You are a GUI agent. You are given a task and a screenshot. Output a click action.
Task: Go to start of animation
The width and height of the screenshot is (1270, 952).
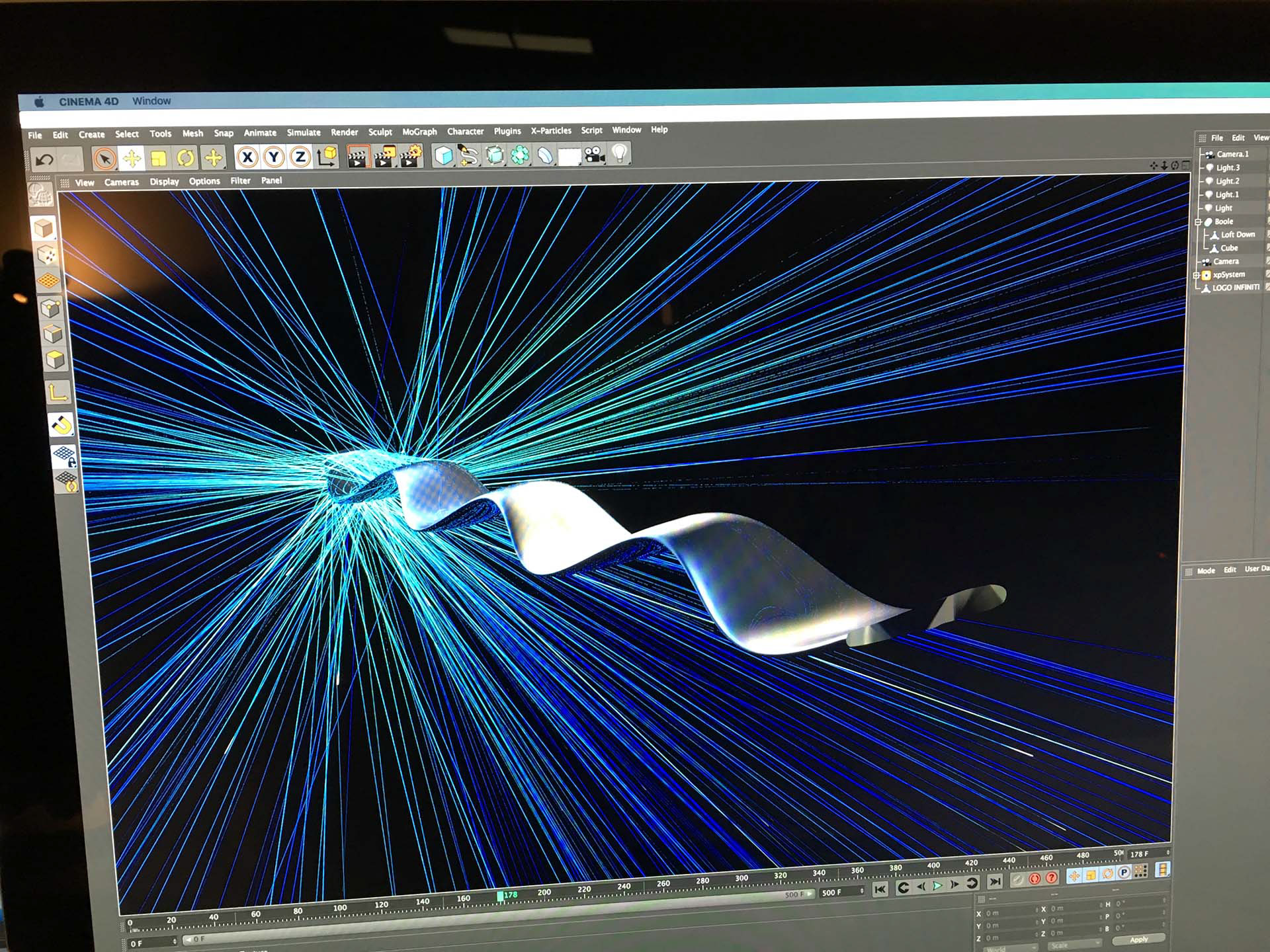point(880,889)
